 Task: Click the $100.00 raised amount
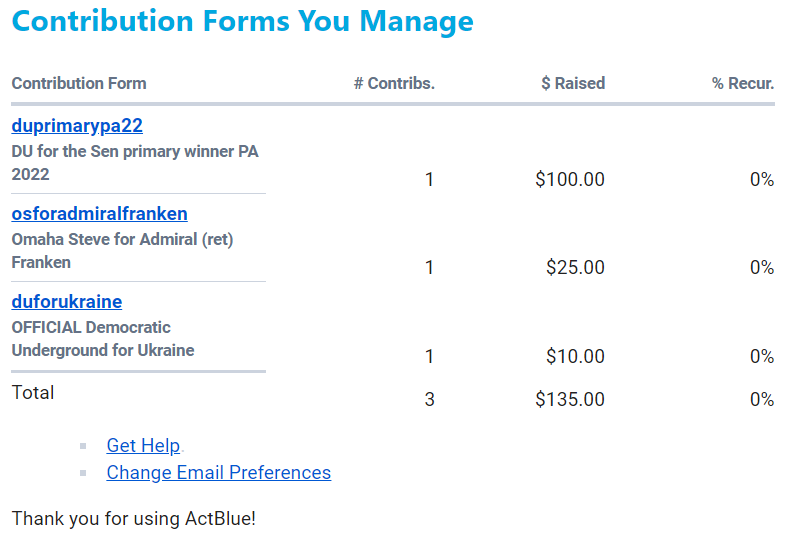570,180
